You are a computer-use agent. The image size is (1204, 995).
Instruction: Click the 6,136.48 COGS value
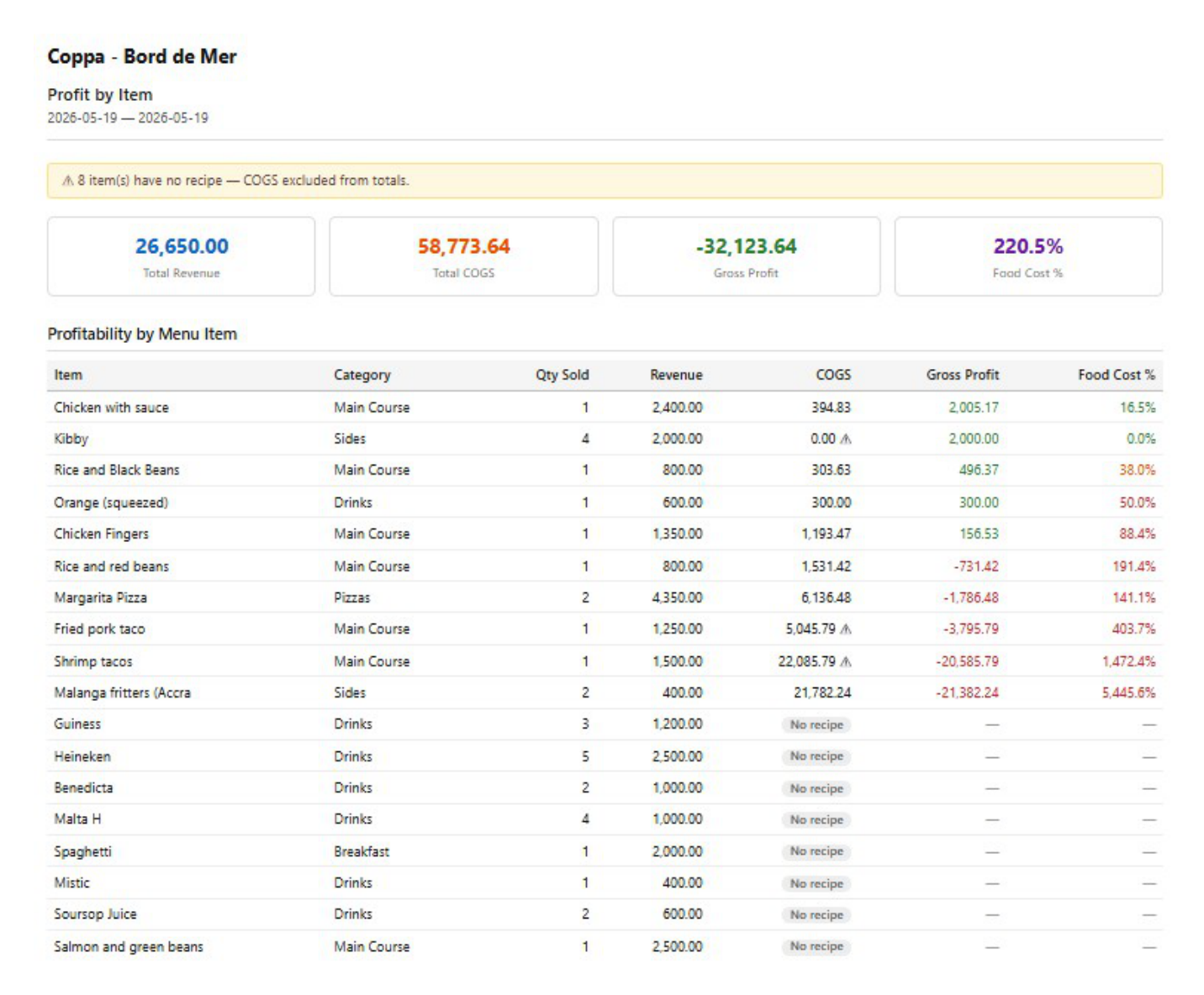coord(826,598)
